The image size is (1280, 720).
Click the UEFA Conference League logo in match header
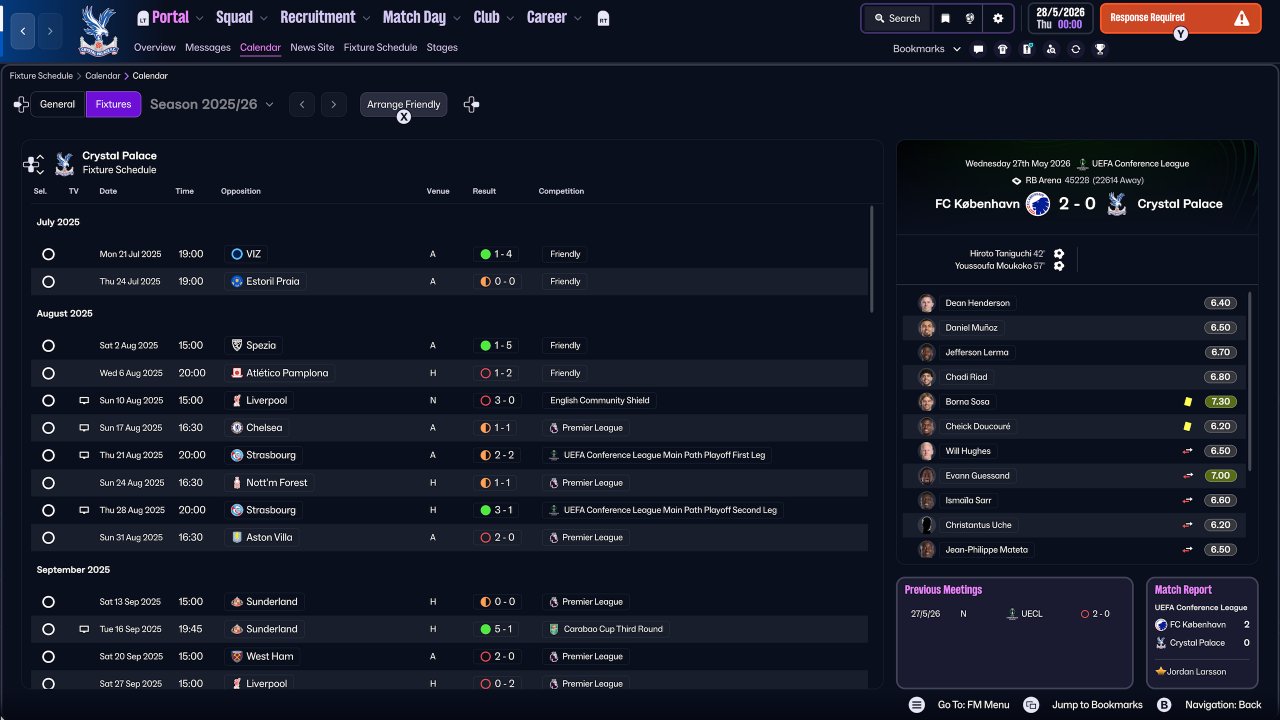coord(1082,164)
